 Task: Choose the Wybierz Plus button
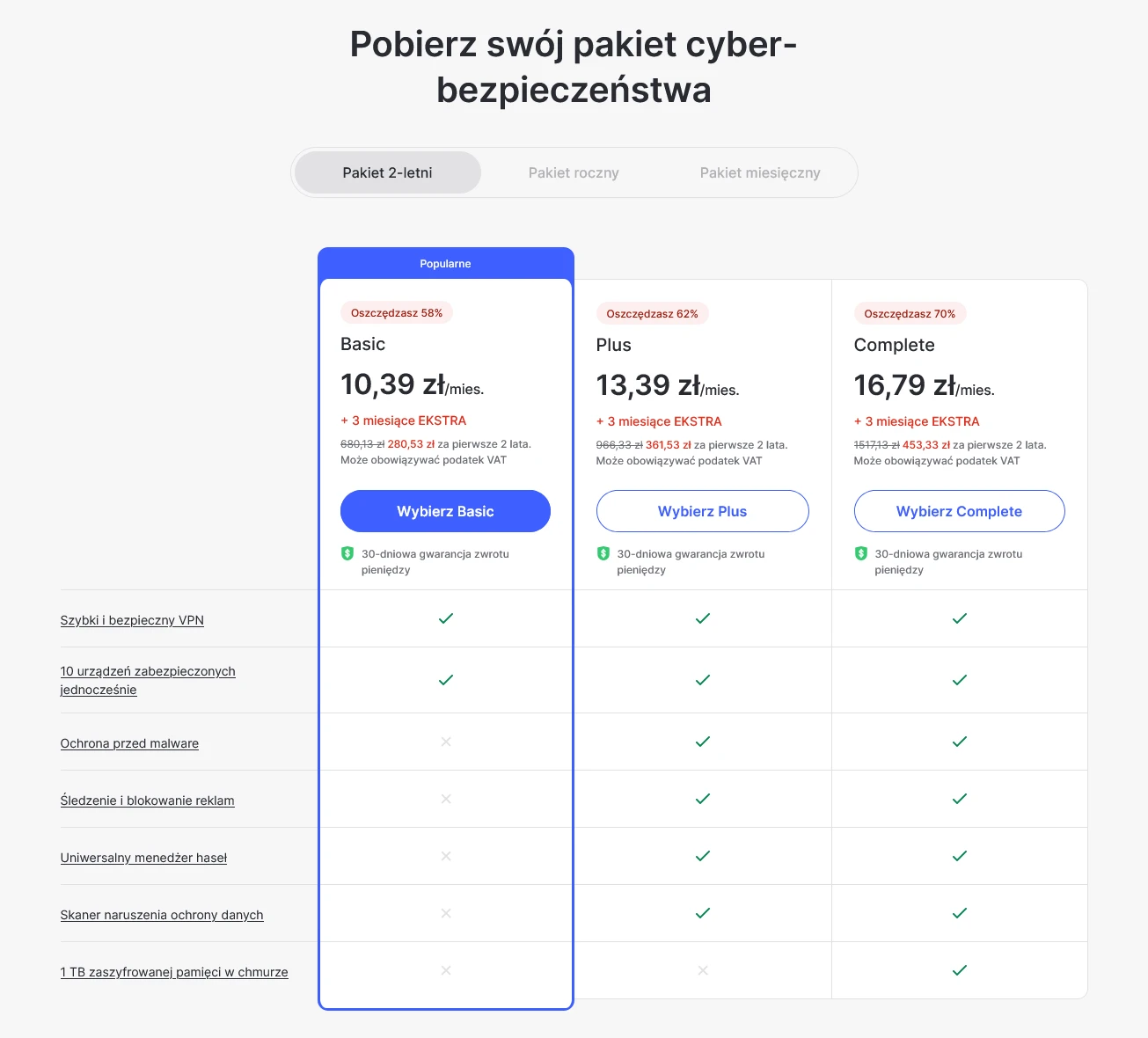click(x=703, y=511)
